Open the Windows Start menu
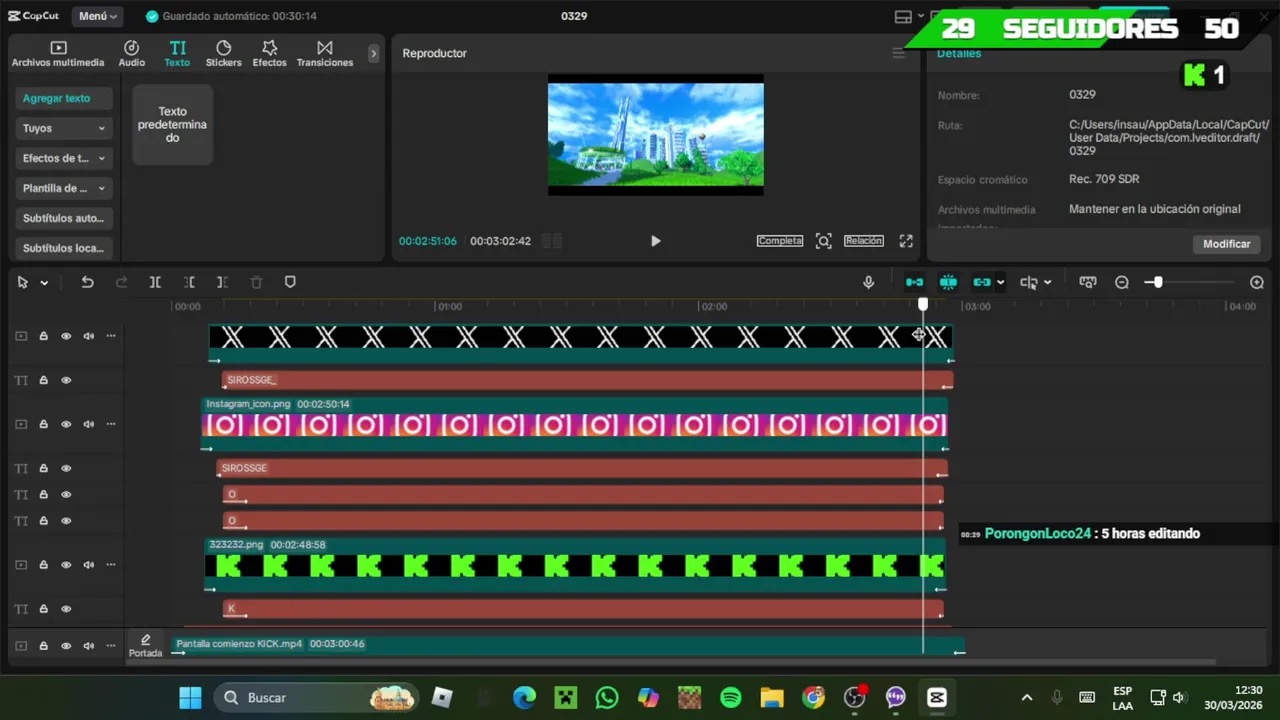Screen dimensions: 1280x720 coord(190,697)
